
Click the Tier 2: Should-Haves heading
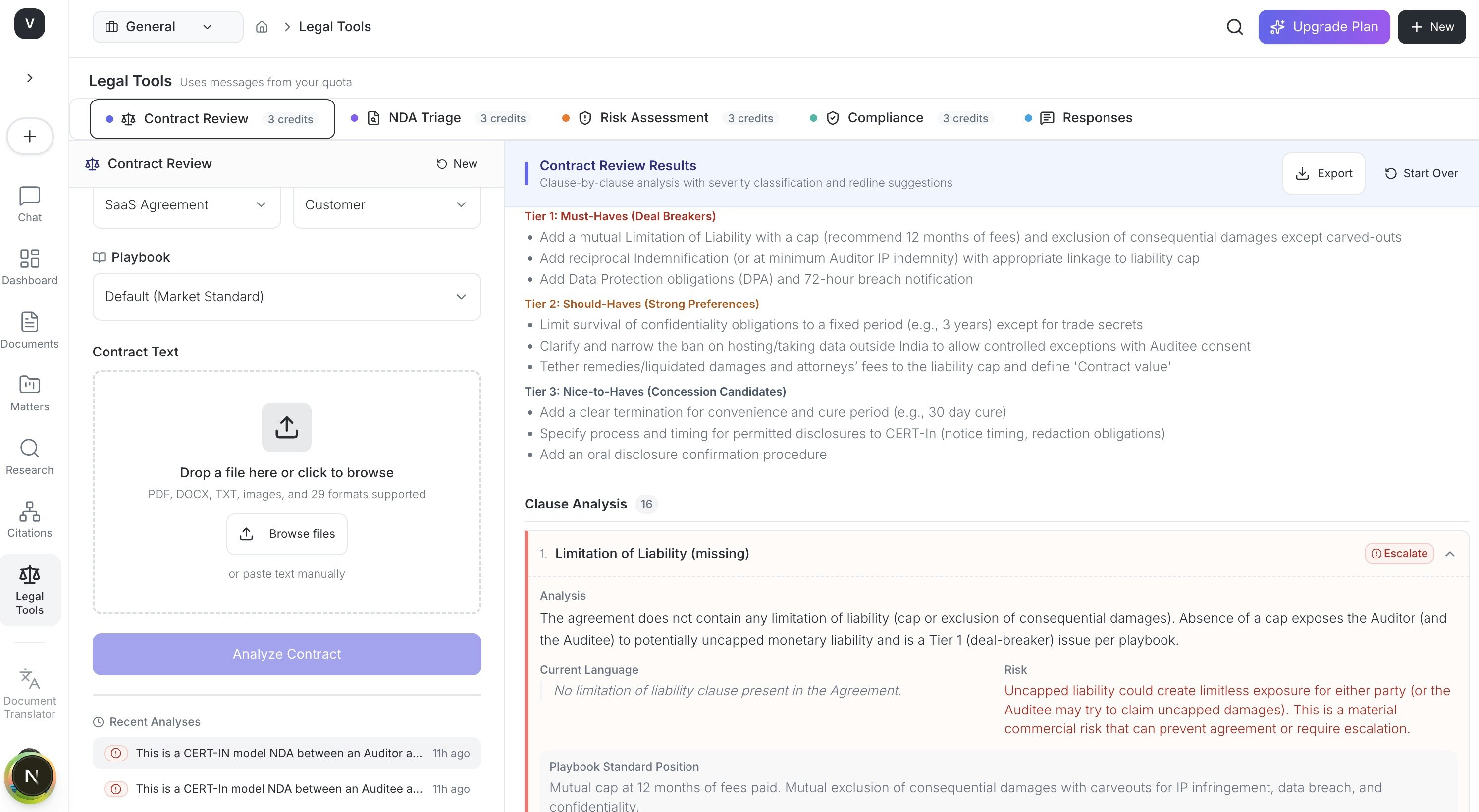642,304
